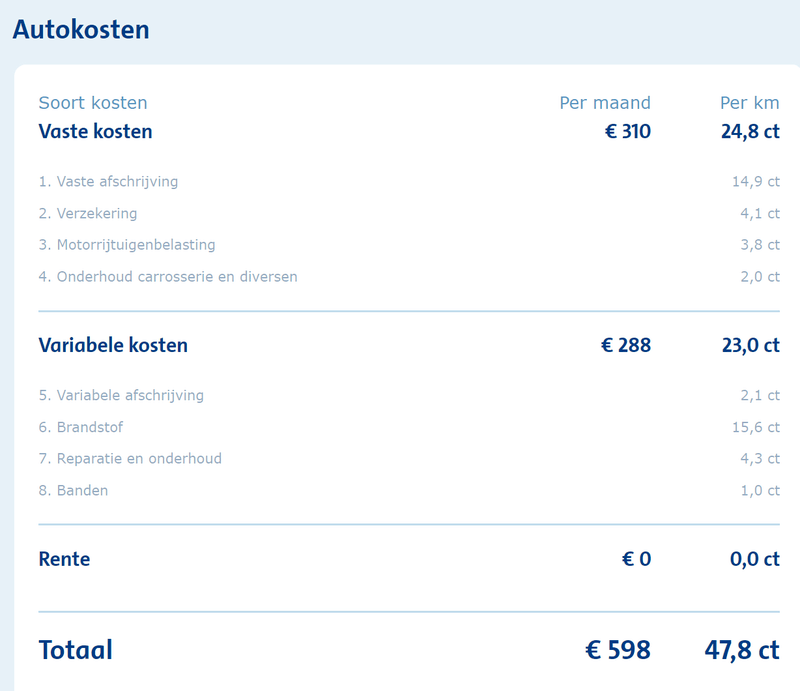The height and width of the screenshot is (691, 800).
Task: Select the Vaste afschrijving row
Action: pyautogui.click(x=409, y=182)
